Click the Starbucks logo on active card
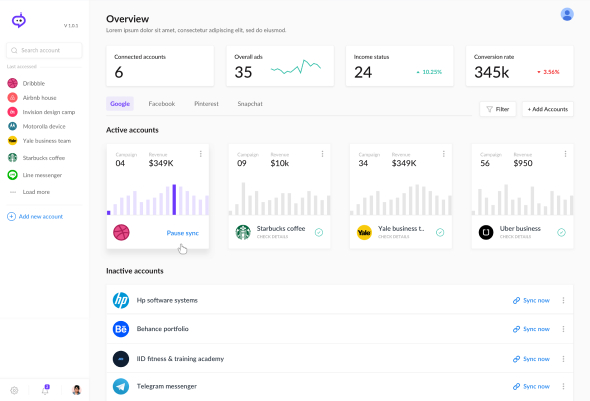590x401 pixels. point(243,232)
